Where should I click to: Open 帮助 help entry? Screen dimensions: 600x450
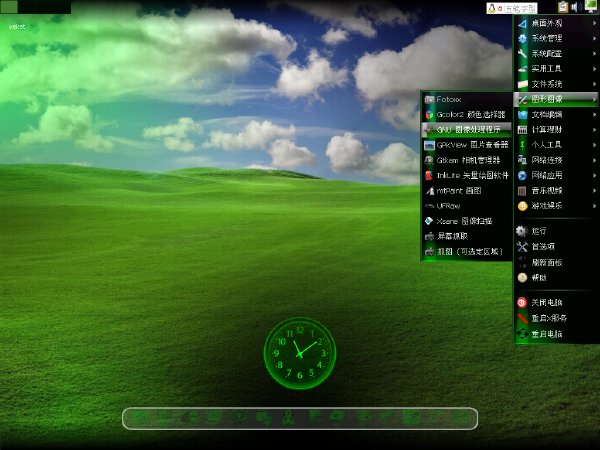click(x=556, y=278)
